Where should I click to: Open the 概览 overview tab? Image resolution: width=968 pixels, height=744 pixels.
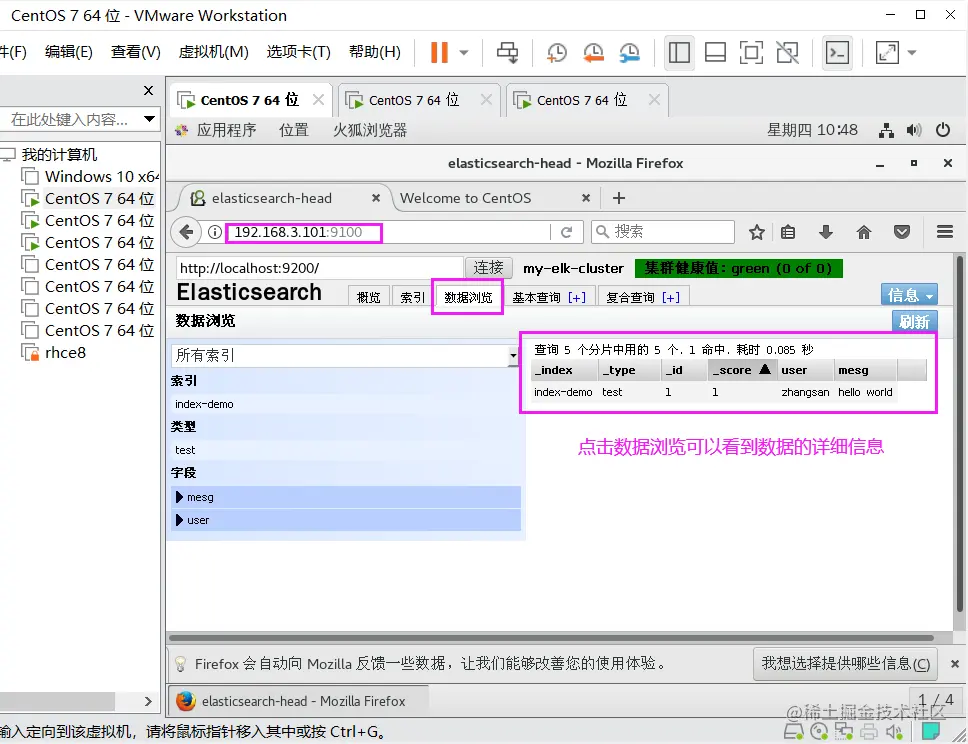click(x=369, y=297)
